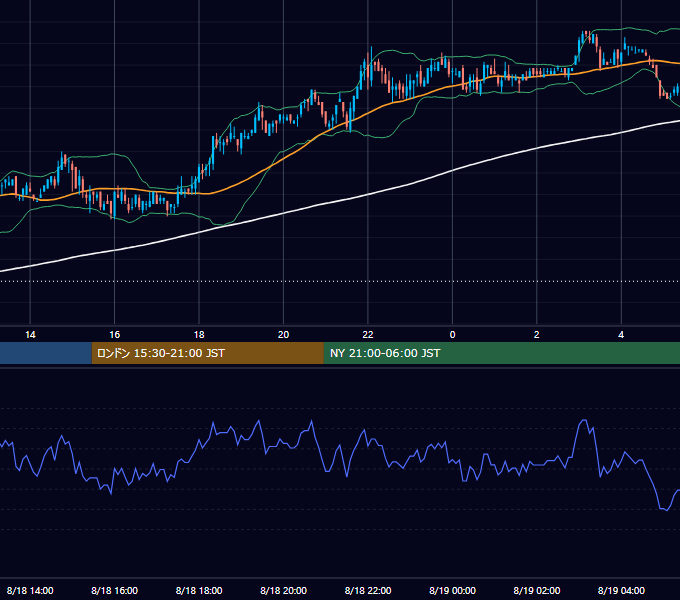
Task: Click the ロンドン 15:30-21:00 JST session bar
Action: click(x=207, y=353)
